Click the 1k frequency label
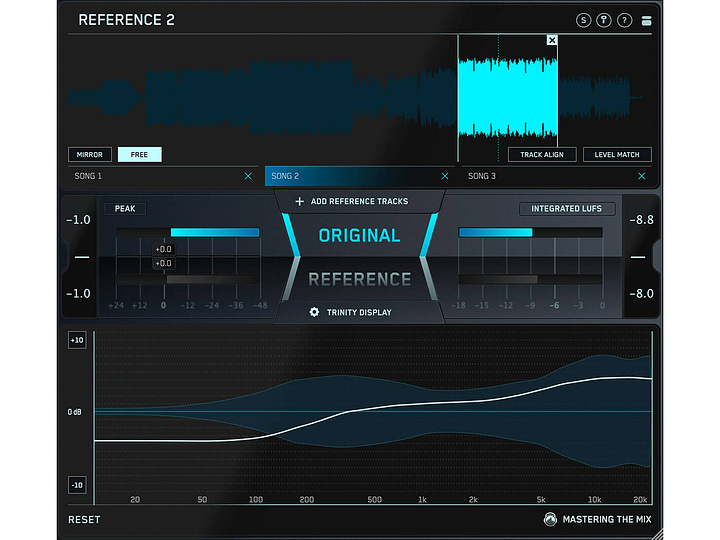This screenshot has width=720, height=540. 422,500
